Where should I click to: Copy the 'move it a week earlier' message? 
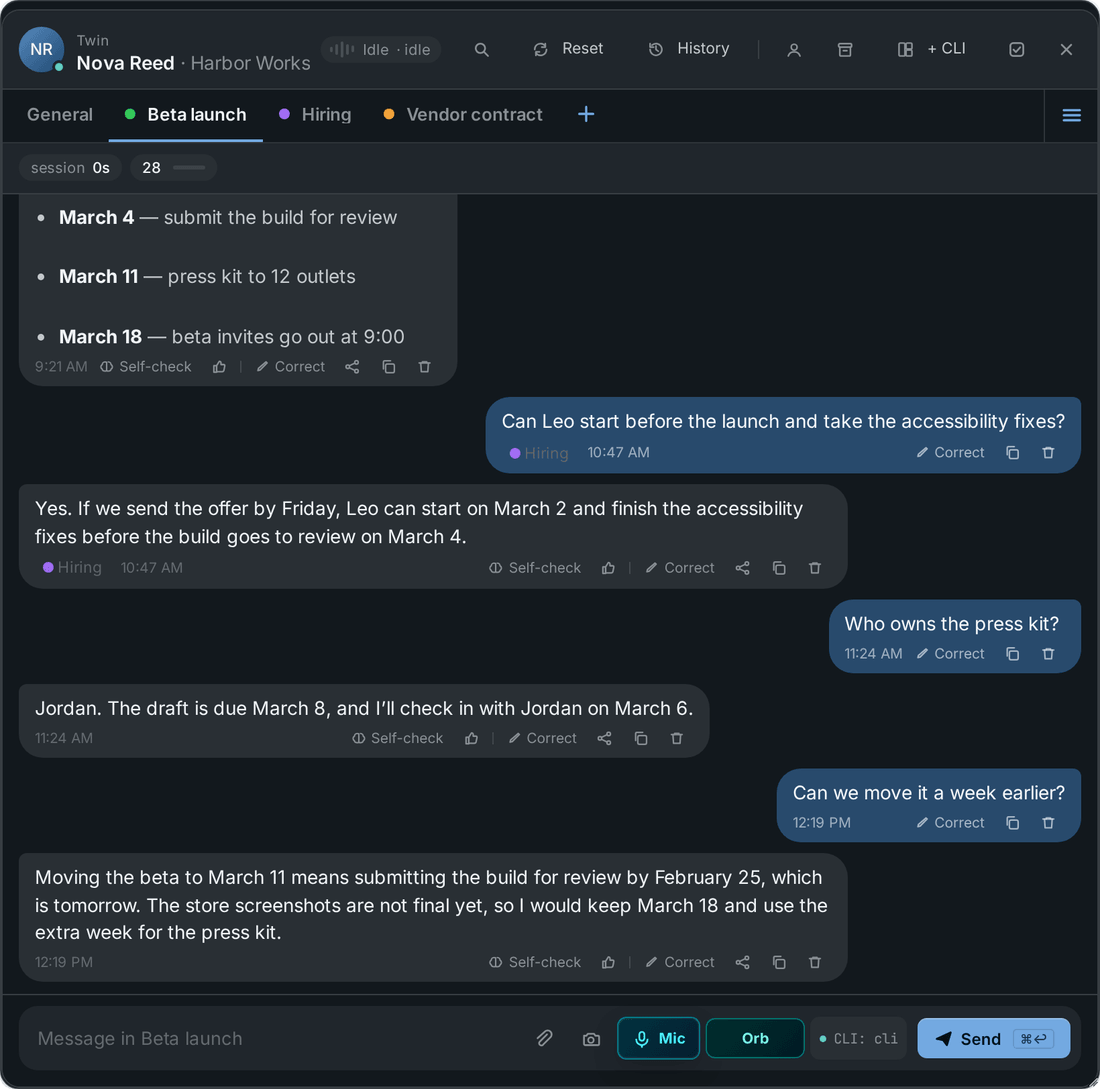(x=1012, y=823)
